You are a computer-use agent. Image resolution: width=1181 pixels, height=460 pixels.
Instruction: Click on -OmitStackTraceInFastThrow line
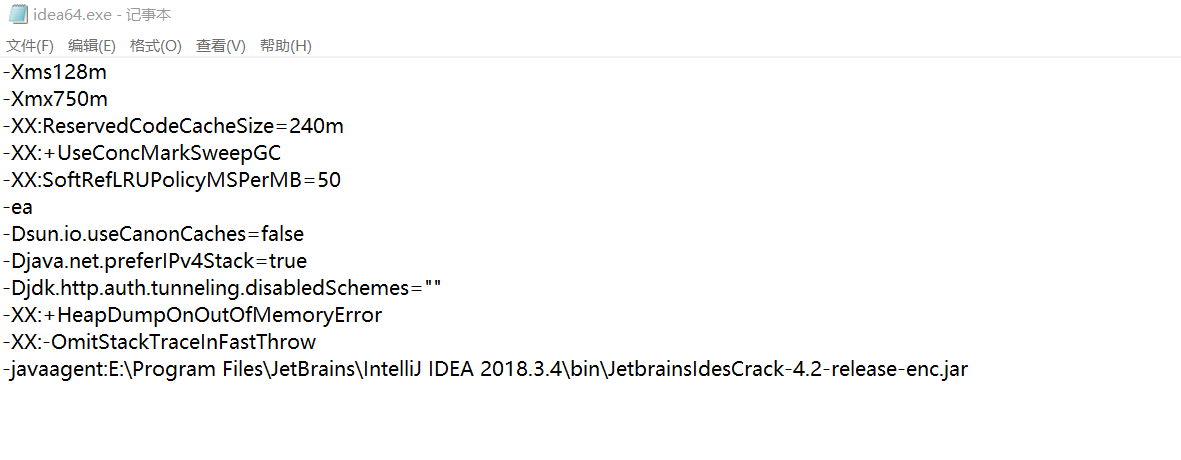[x=160, y=343]
